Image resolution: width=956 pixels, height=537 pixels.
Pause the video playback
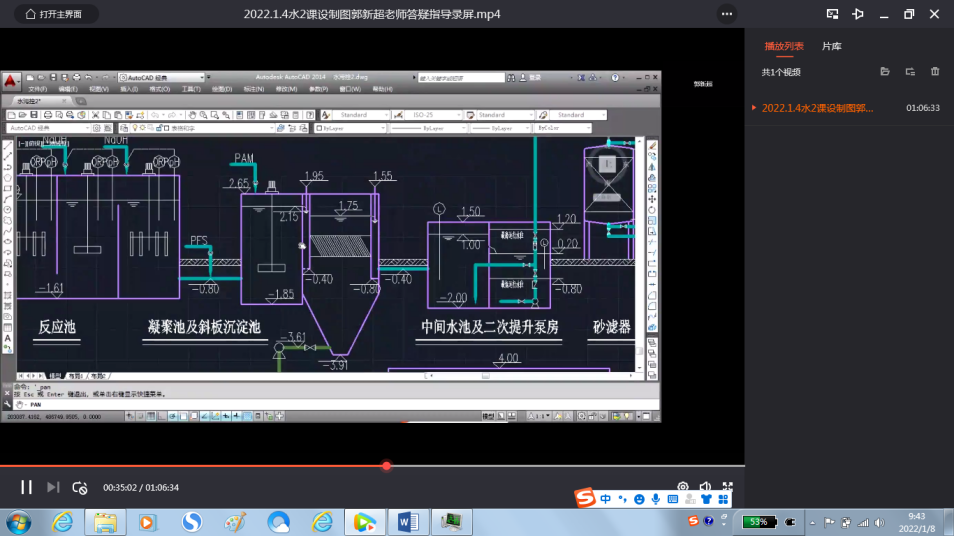click(x=27, y=487)
